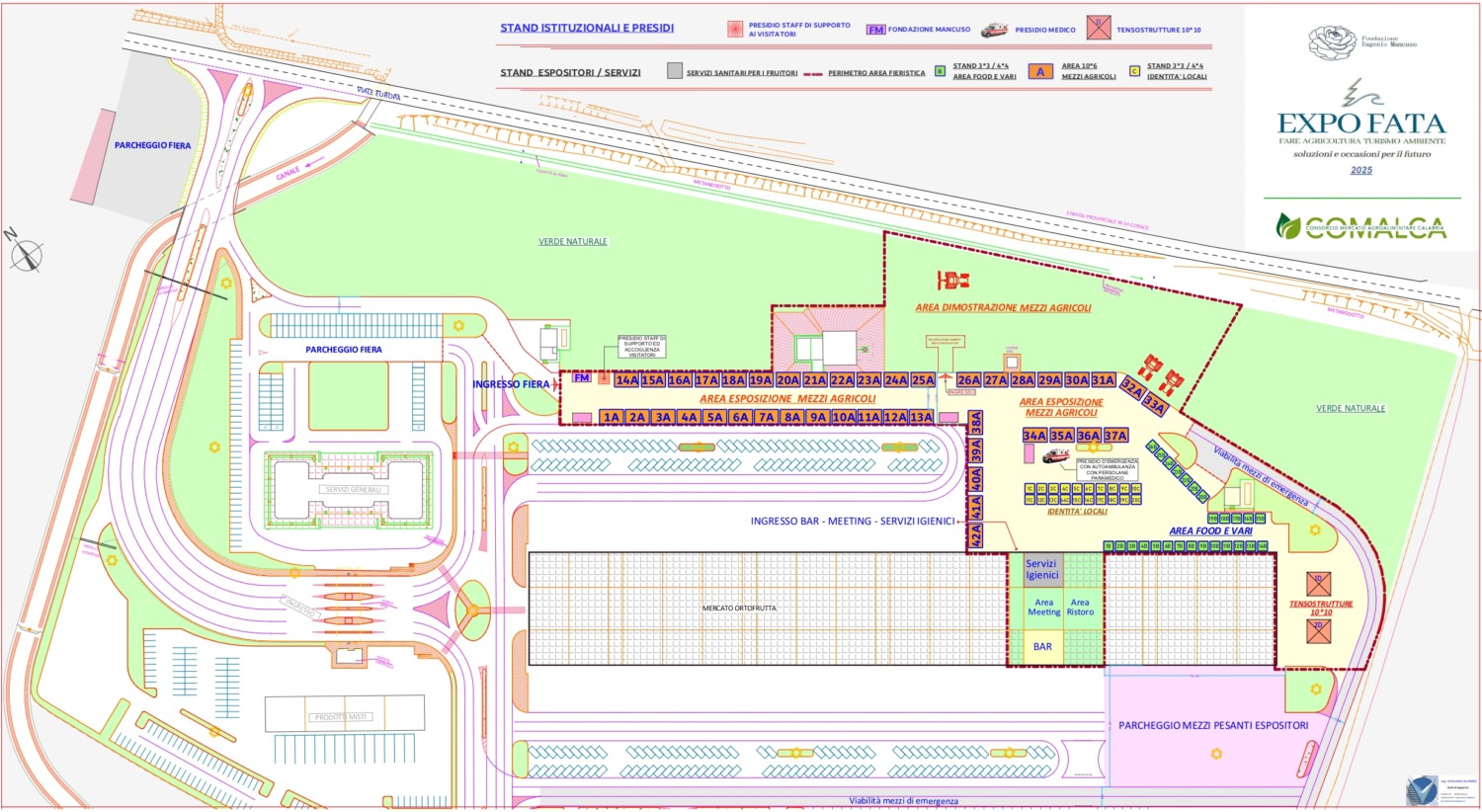Select stand 1A
Viewport: 1482px width, 812px height.
612,418
